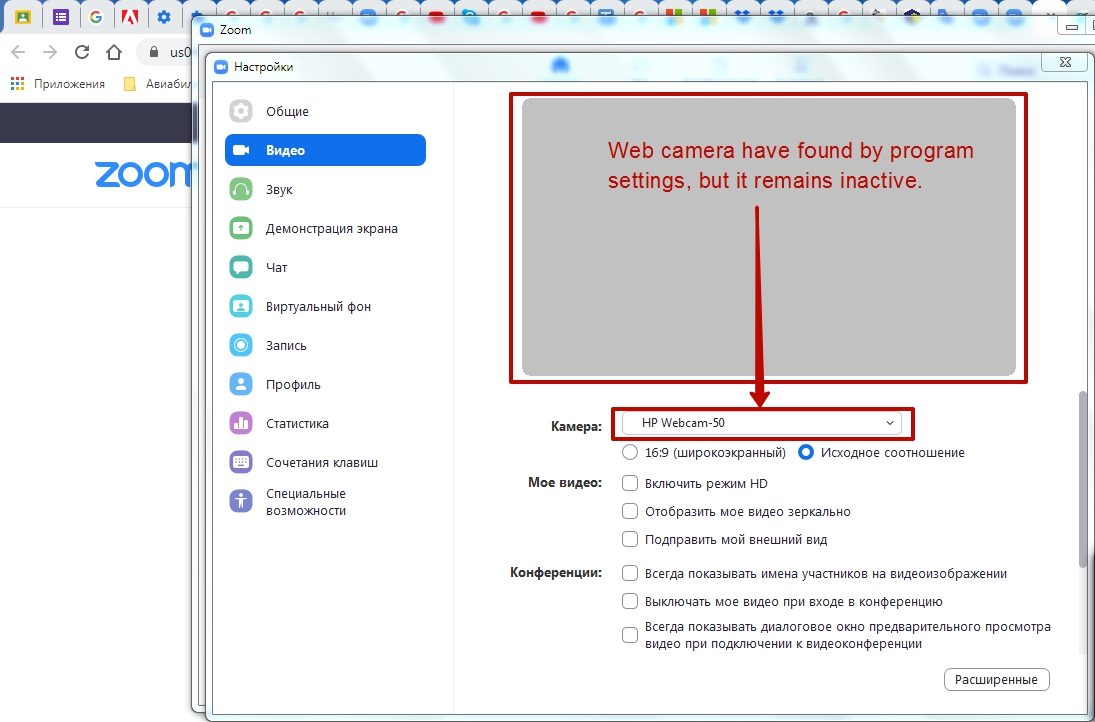Click the settings panel vertical scrollbar

click(1084, 478)
